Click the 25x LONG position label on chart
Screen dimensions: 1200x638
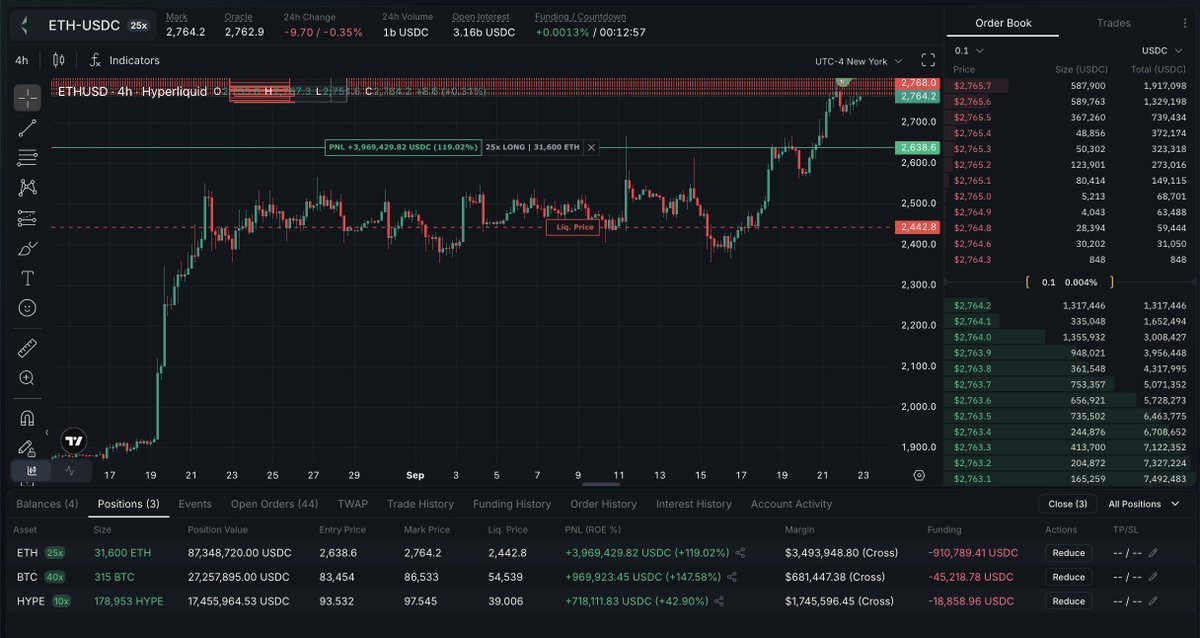click(533, 147)
